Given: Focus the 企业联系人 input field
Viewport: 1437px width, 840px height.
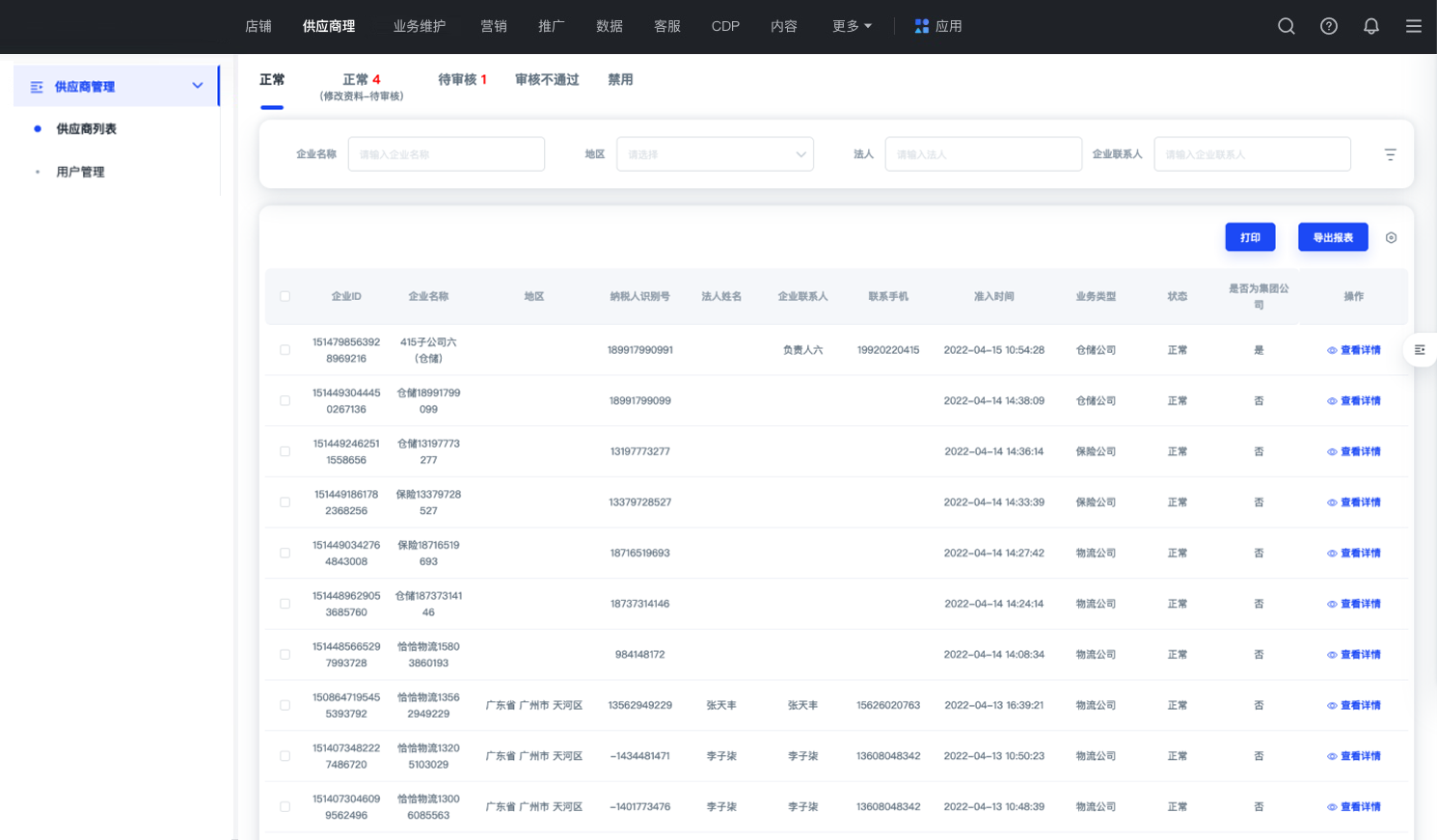Looking at the screenshot, I should pos(1252,154).
